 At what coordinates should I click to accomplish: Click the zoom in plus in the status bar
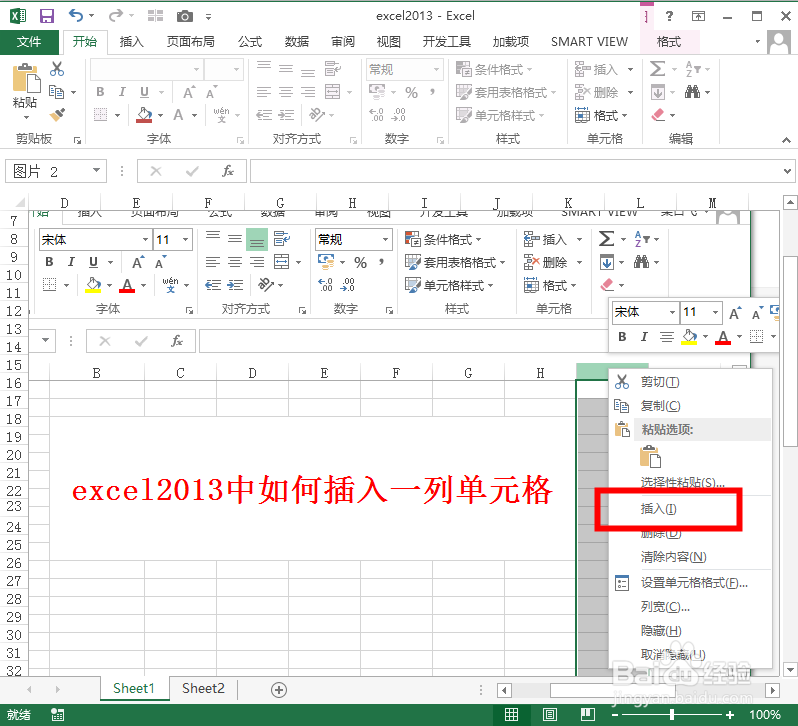tap(730, 715)
